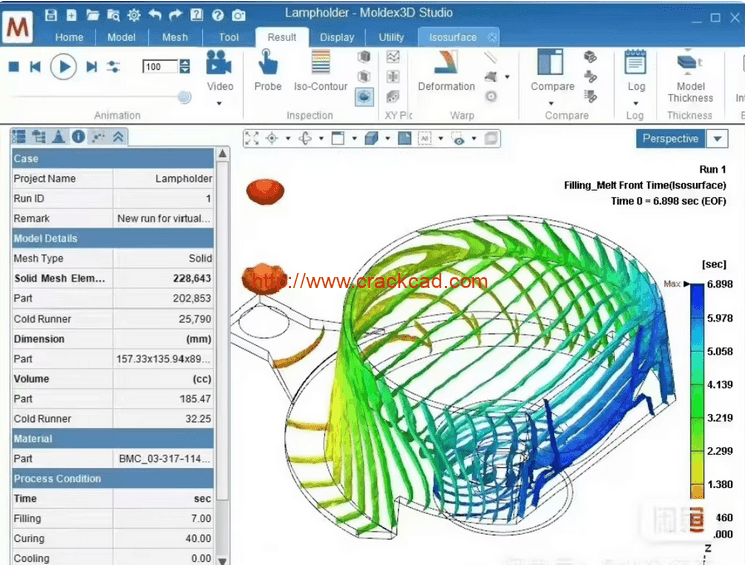The width and height of the screenshot is (745, 565).
Task: Click the animation progress slider handle
Action: pos(184,97)
